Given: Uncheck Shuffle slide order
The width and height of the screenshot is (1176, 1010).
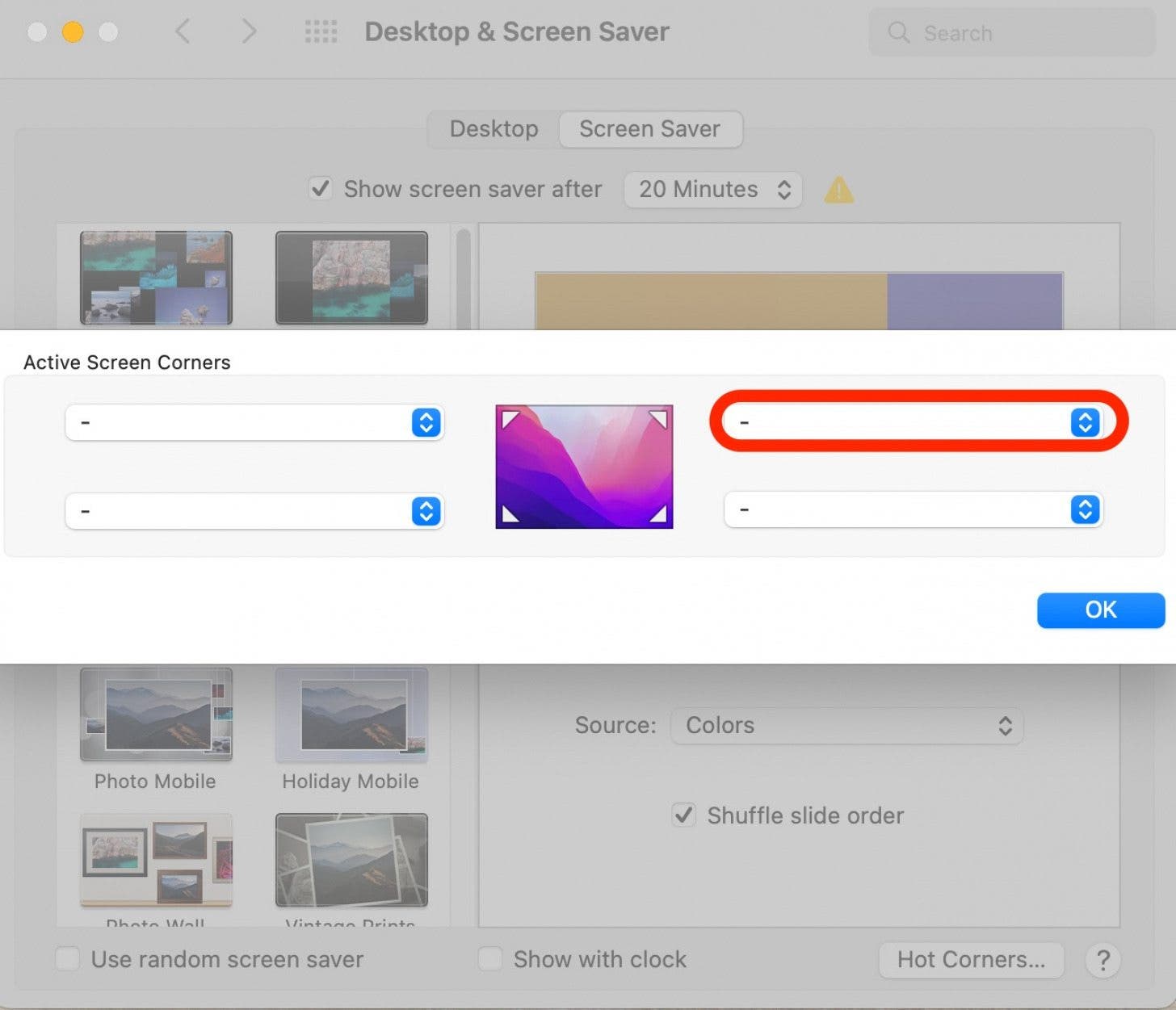Looking at the screenshot, I should click(683, 815).
